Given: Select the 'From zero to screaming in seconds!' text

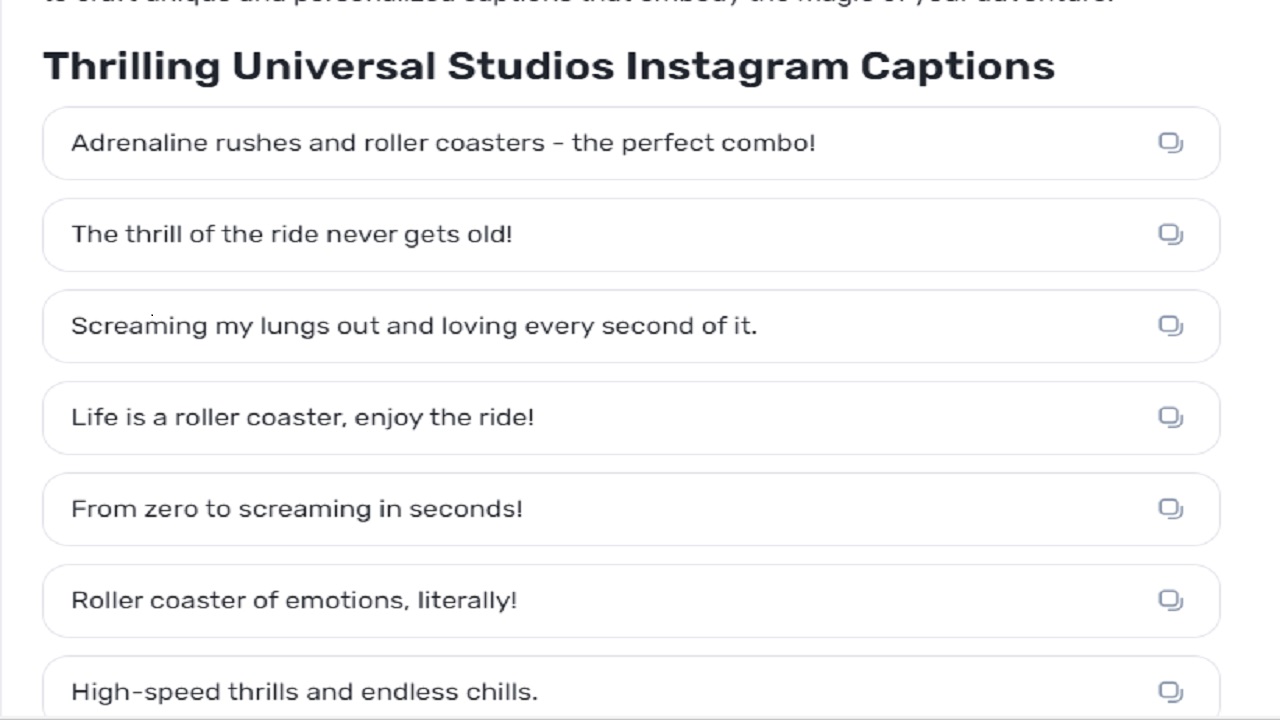Looking at the screenshot, I should [296, 509].
